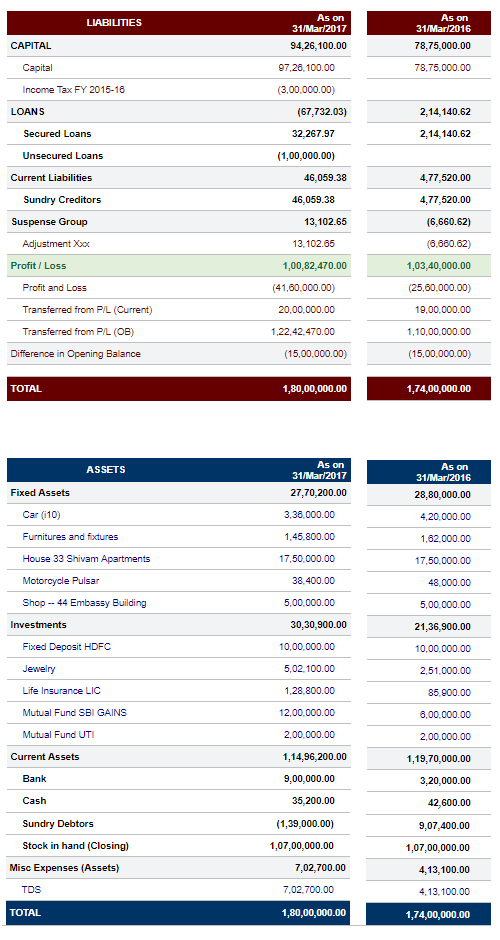This screenshot has width=500, height=940.
Task: Open the TDS ledger under Misc Expenses
Action: (31, 890)
